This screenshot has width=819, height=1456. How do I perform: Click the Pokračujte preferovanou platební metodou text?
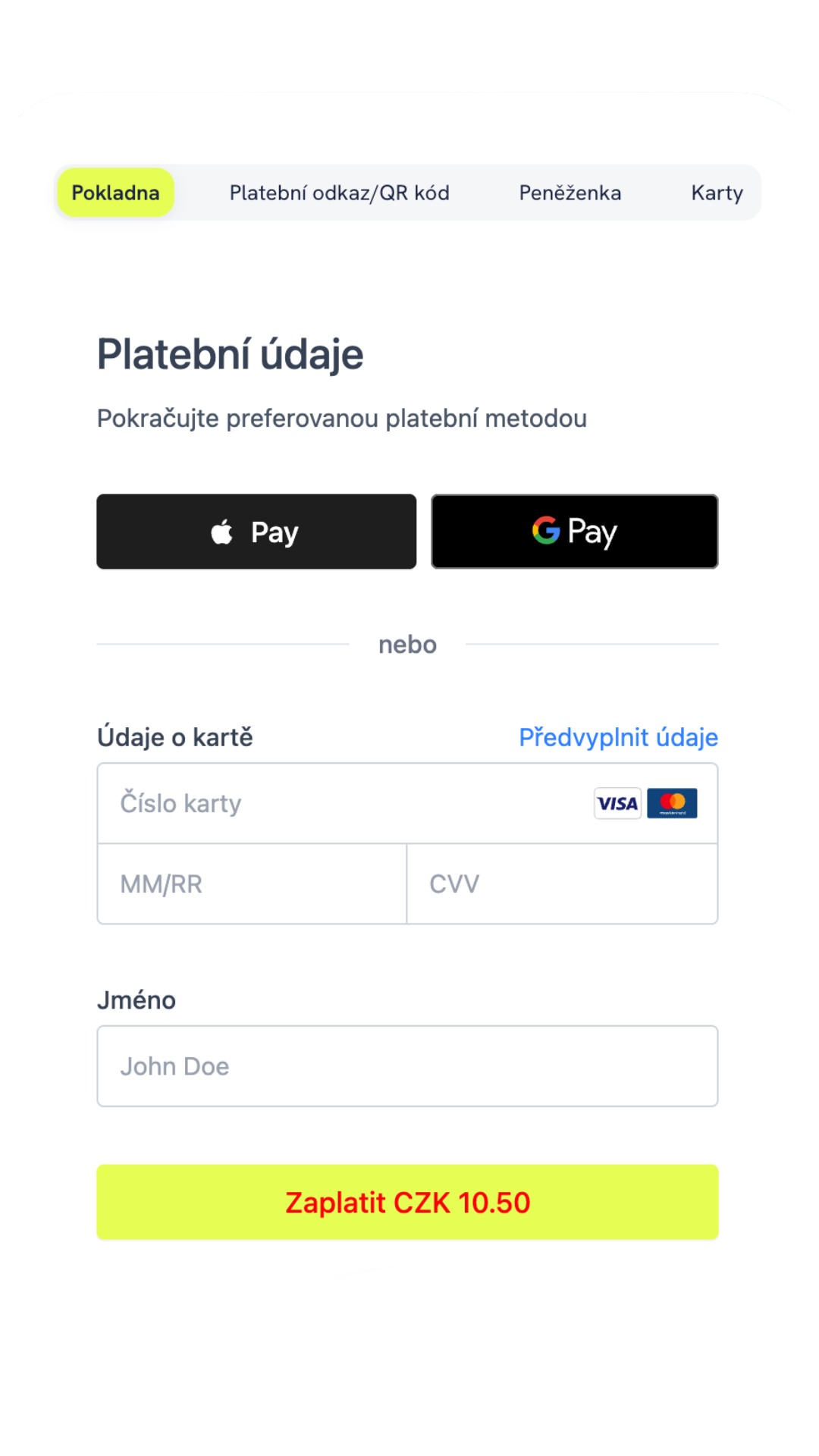coord(342,419)
